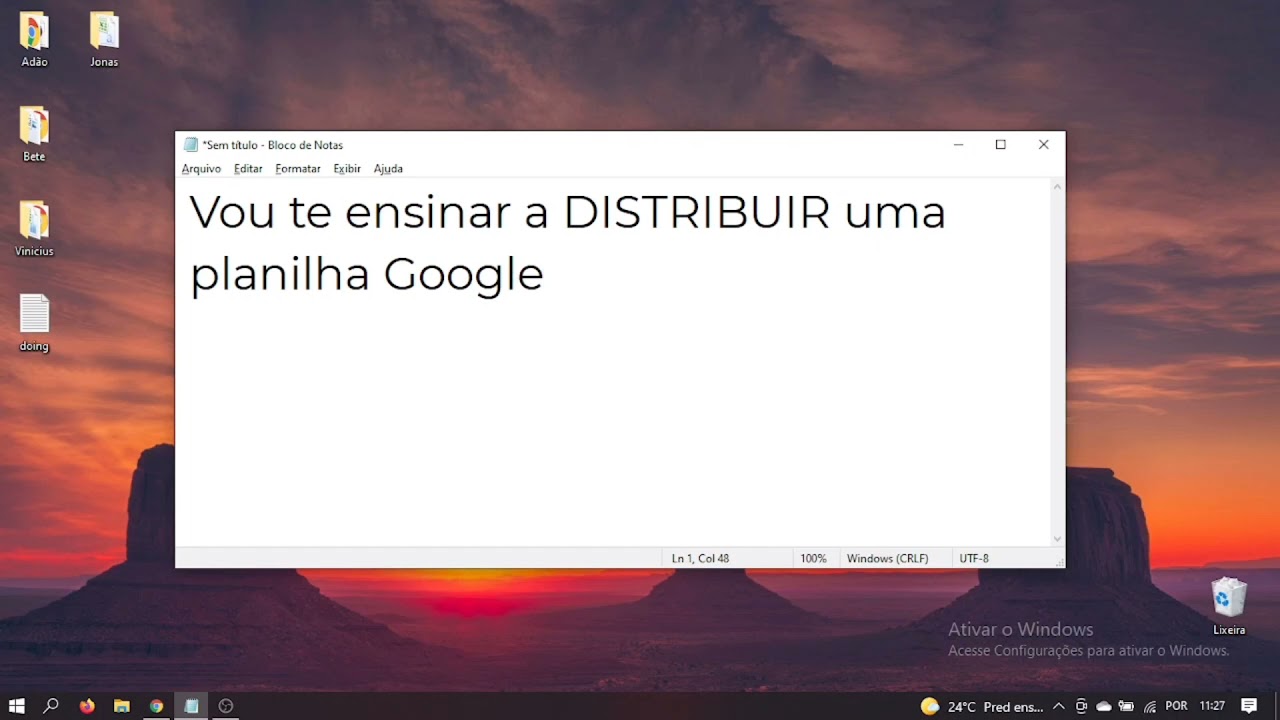Open the Arquivo menu in Notepad
The image size is (1280, 720).
coord(201,169)
